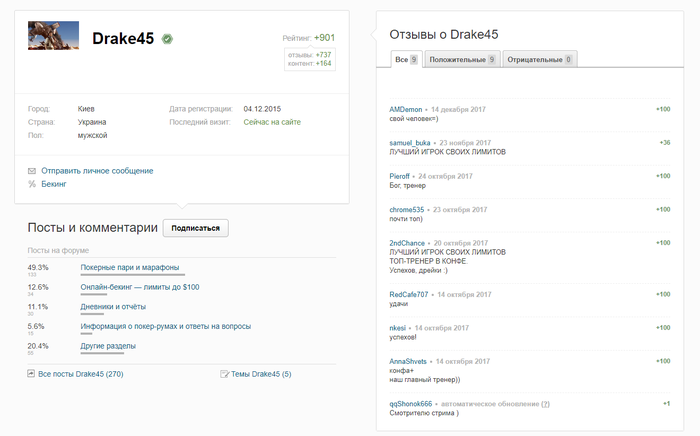
Task: Click the envelope icon for personal message
Action: tap(32, 171)
